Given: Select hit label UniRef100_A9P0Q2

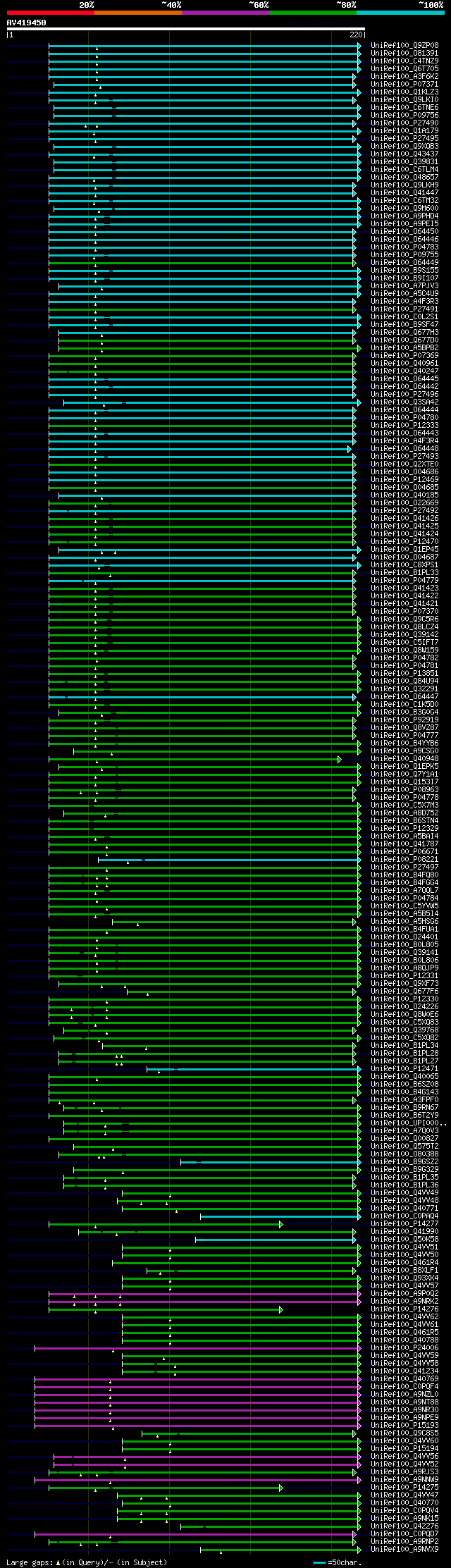Looking at the screenshot, I should tap(404, 1294).
